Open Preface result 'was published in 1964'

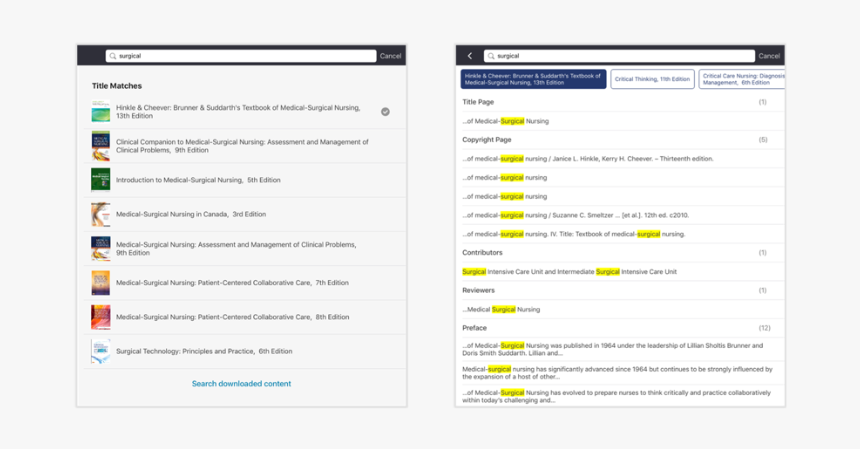point(613,349)
